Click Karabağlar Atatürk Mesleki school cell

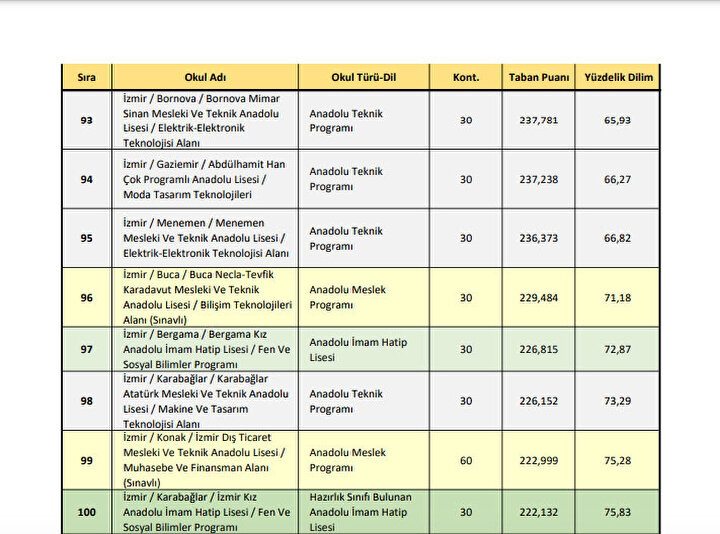pos(205,401)
